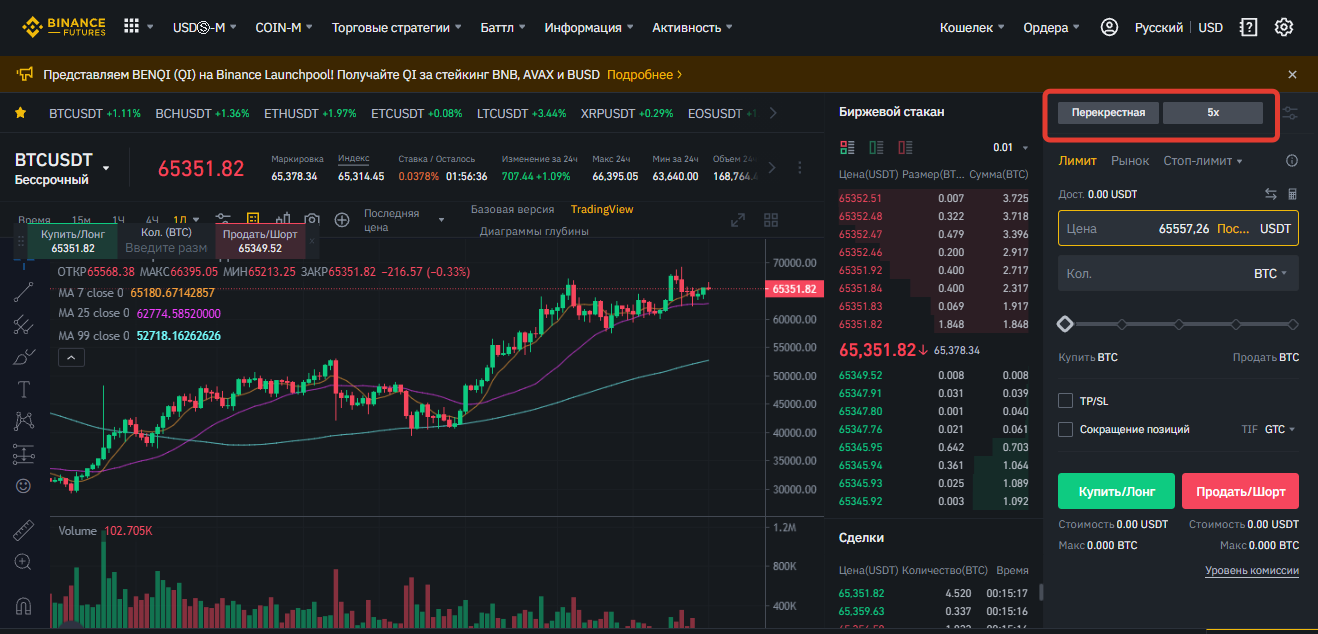1318x634 pixels.
Task: Select the patterns drawing tool
Action: [24, 421]
